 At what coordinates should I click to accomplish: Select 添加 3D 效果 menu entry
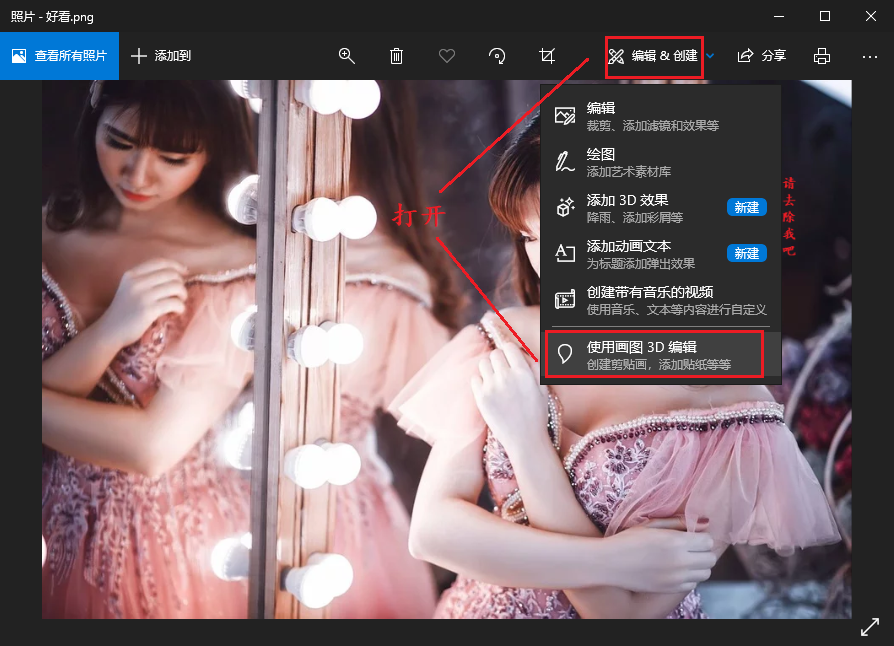[x=660, y=208]
